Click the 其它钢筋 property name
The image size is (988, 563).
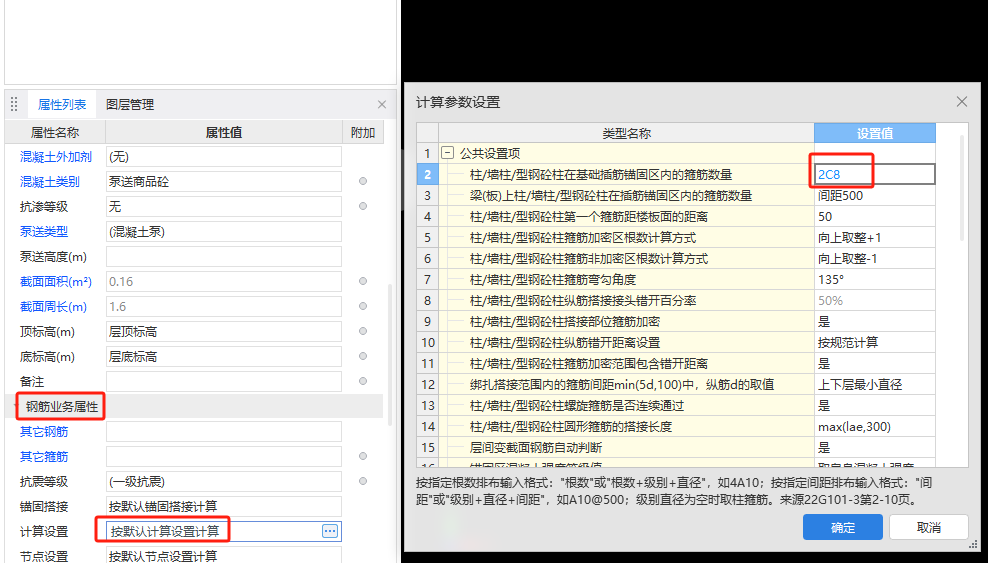coord(44,431)
